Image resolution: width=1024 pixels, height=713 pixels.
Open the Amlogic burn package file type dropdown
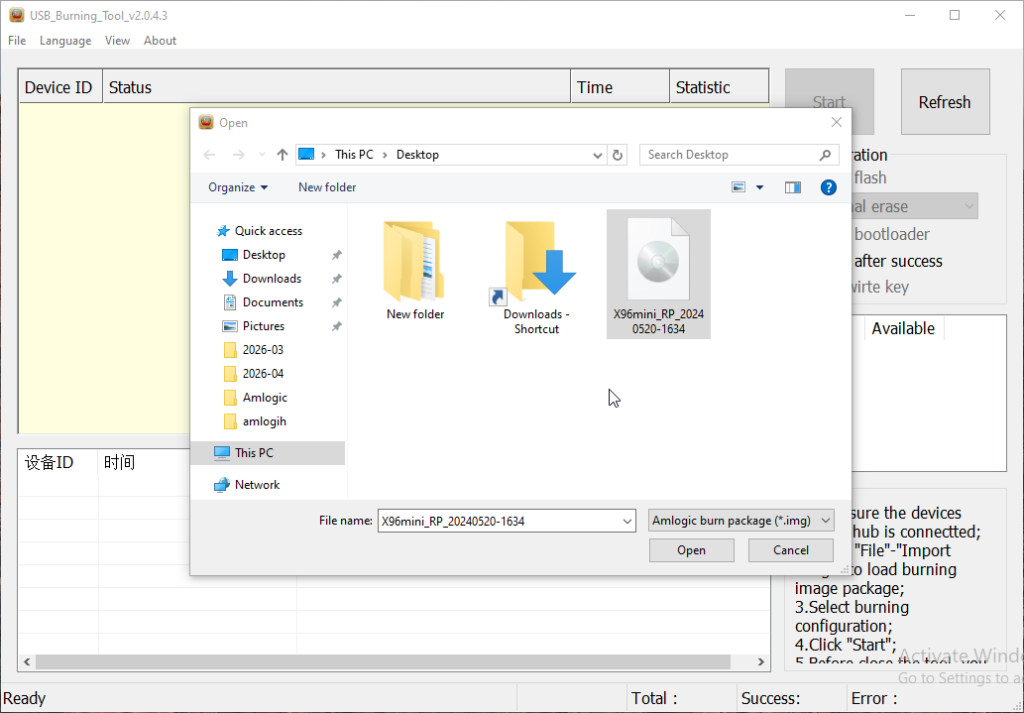[x=741, y=521]
